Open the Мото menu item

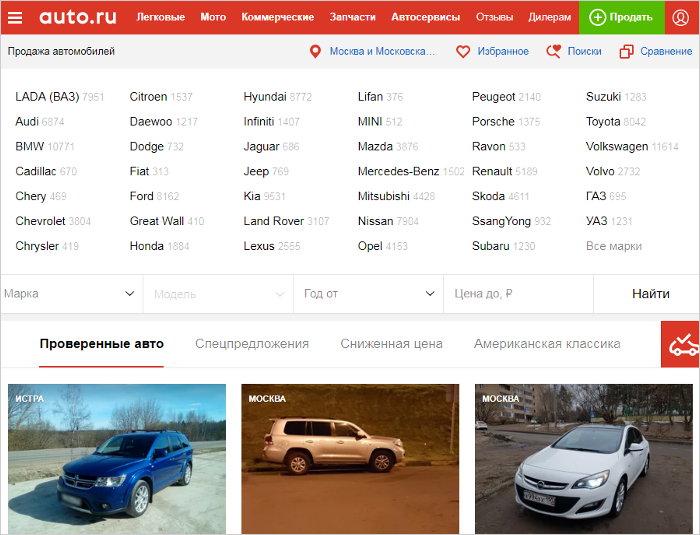(x=213, y=17)
